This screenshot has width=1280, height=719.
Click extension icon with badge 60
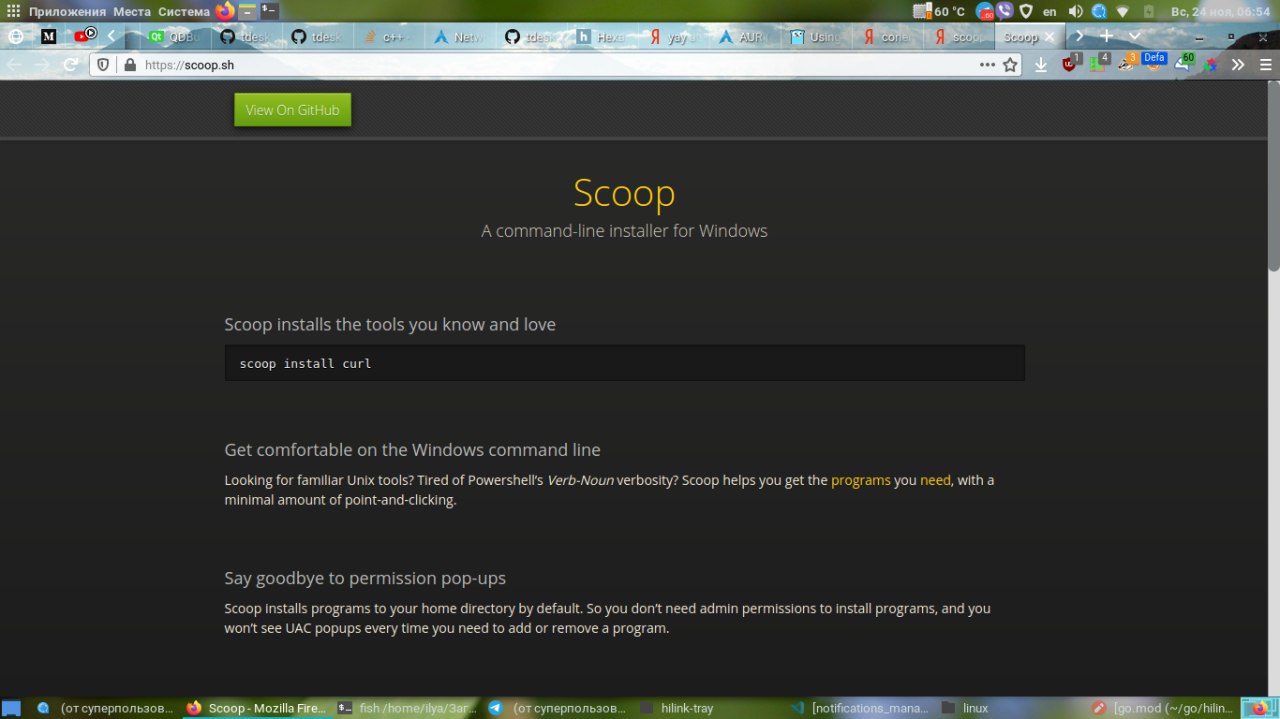pos(1184,63)
